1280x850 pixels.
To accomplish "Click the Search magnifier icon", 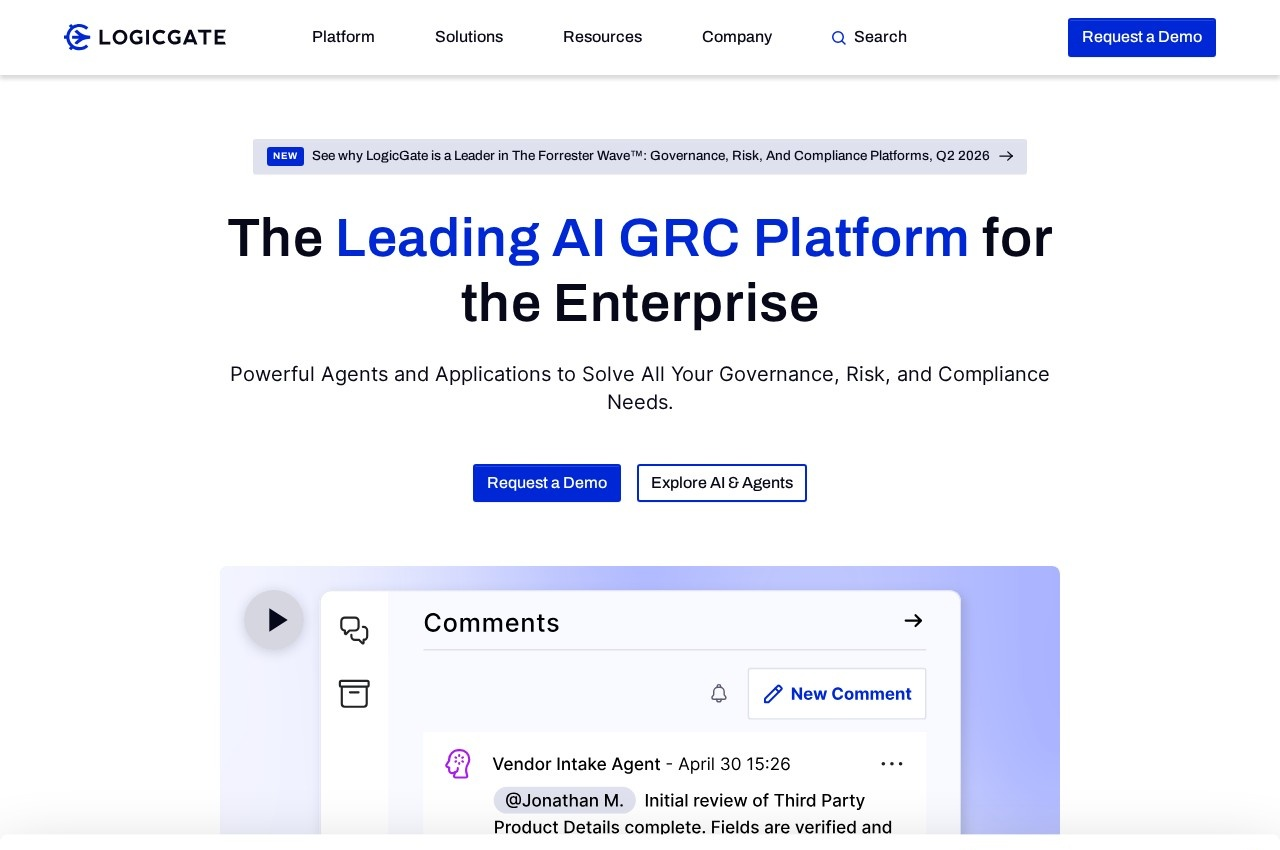I will coord(839,38).
